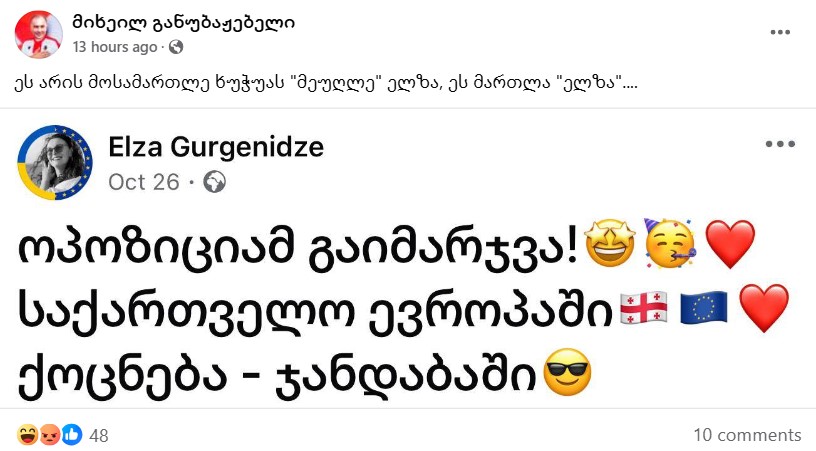Click the blue thumbs-up Like reaction icon
The height and width of the screenshot is (451, 816).
point(72,435)
